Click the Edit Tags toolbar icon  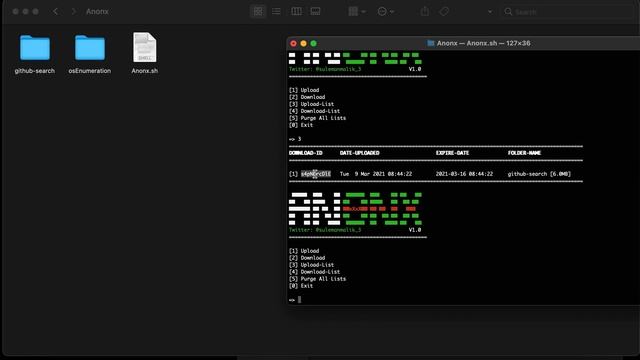tap(444, 11)
